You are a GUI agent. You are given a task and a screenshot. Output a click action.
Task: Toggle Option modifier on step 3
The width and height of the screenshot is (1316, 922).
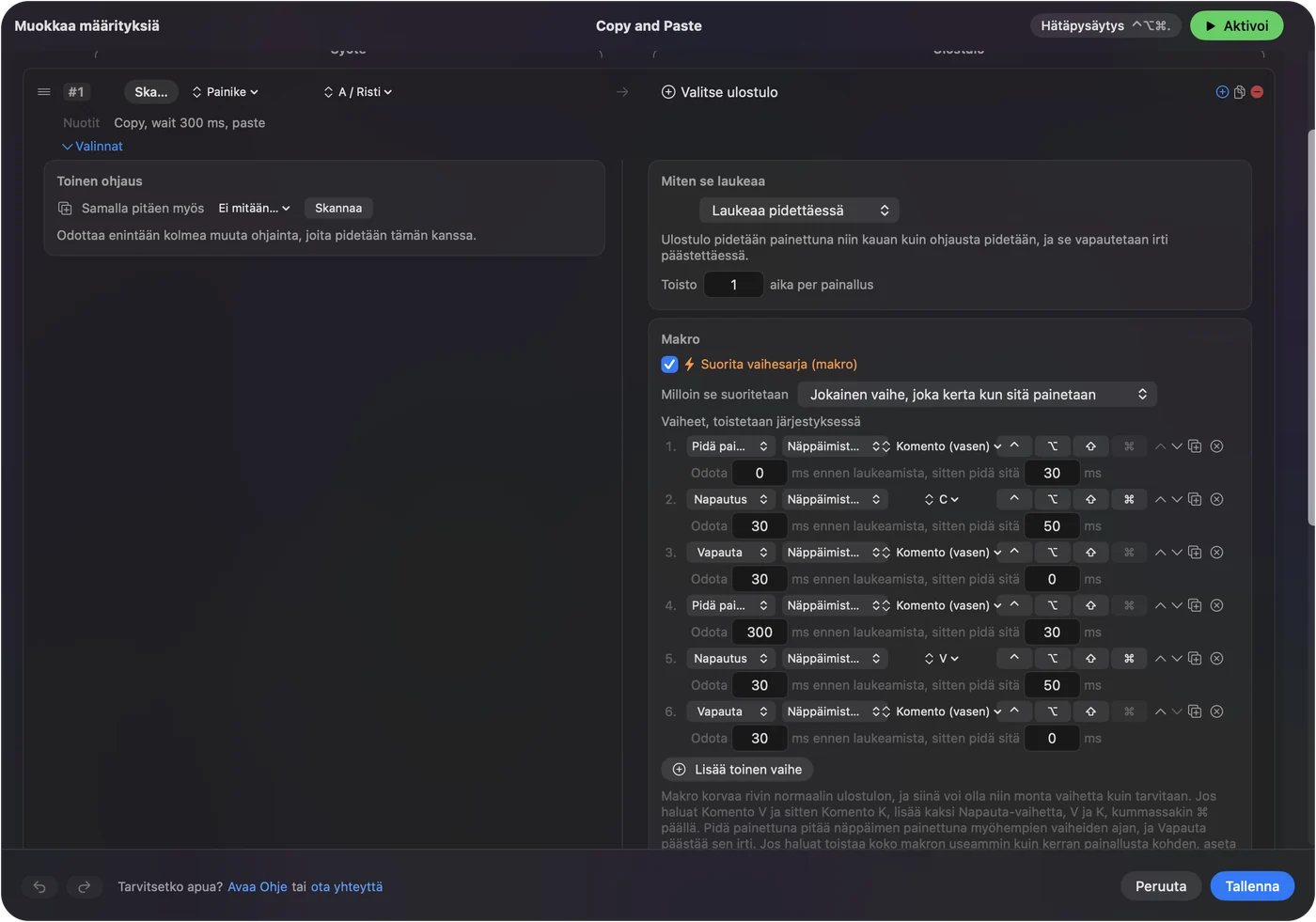(x=1053, y=553)
